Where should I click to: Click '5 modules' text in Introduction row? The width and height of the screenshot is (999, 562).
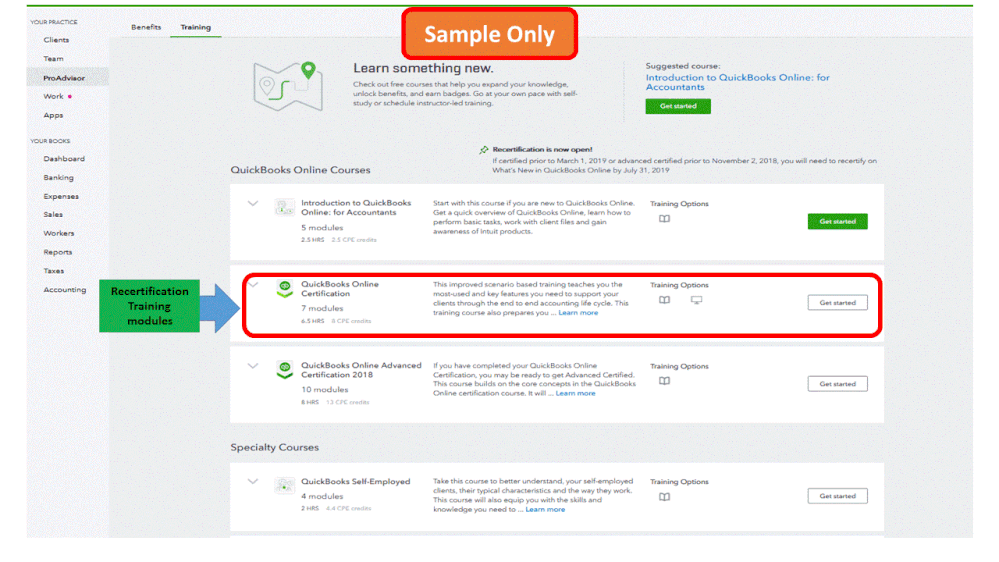point(322,227)
